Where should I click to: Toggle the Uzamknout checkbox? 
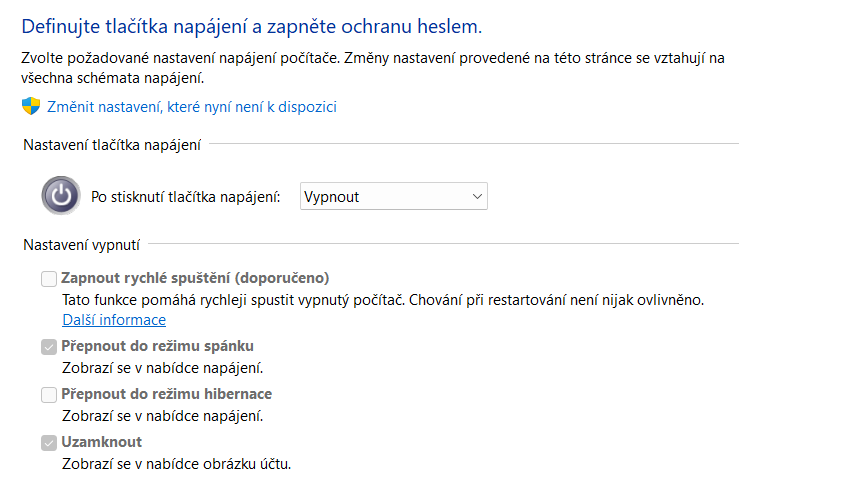pyautogui.click(x=49, y=442)
